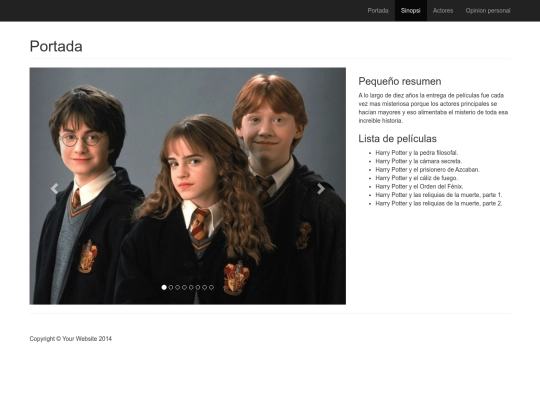Click the Harry Potter trio carousel image
540x405 pixels.
click(x=188, y=186)
